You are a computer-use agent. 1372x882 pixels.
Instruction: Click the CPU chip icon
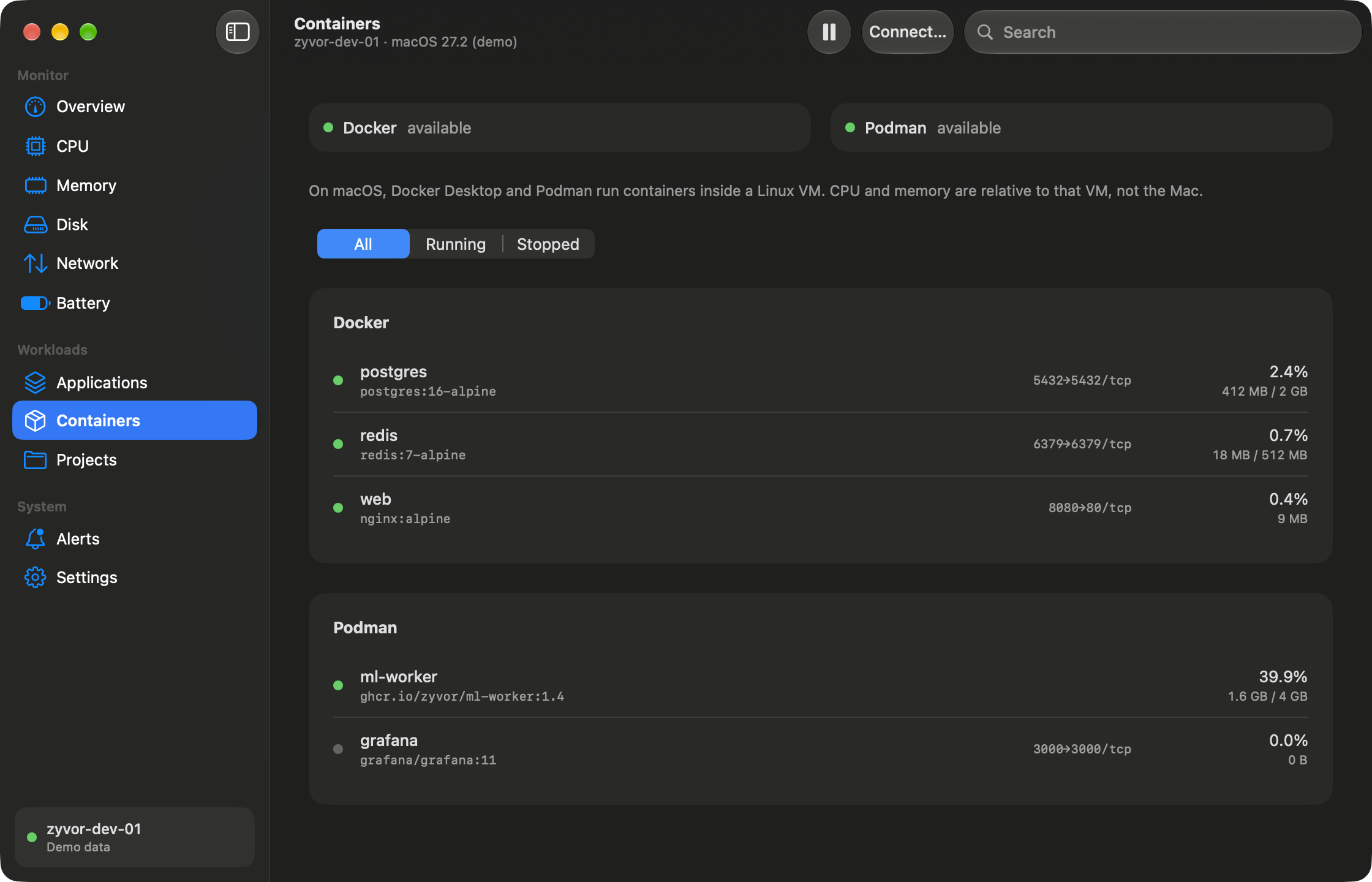(35, 146)
